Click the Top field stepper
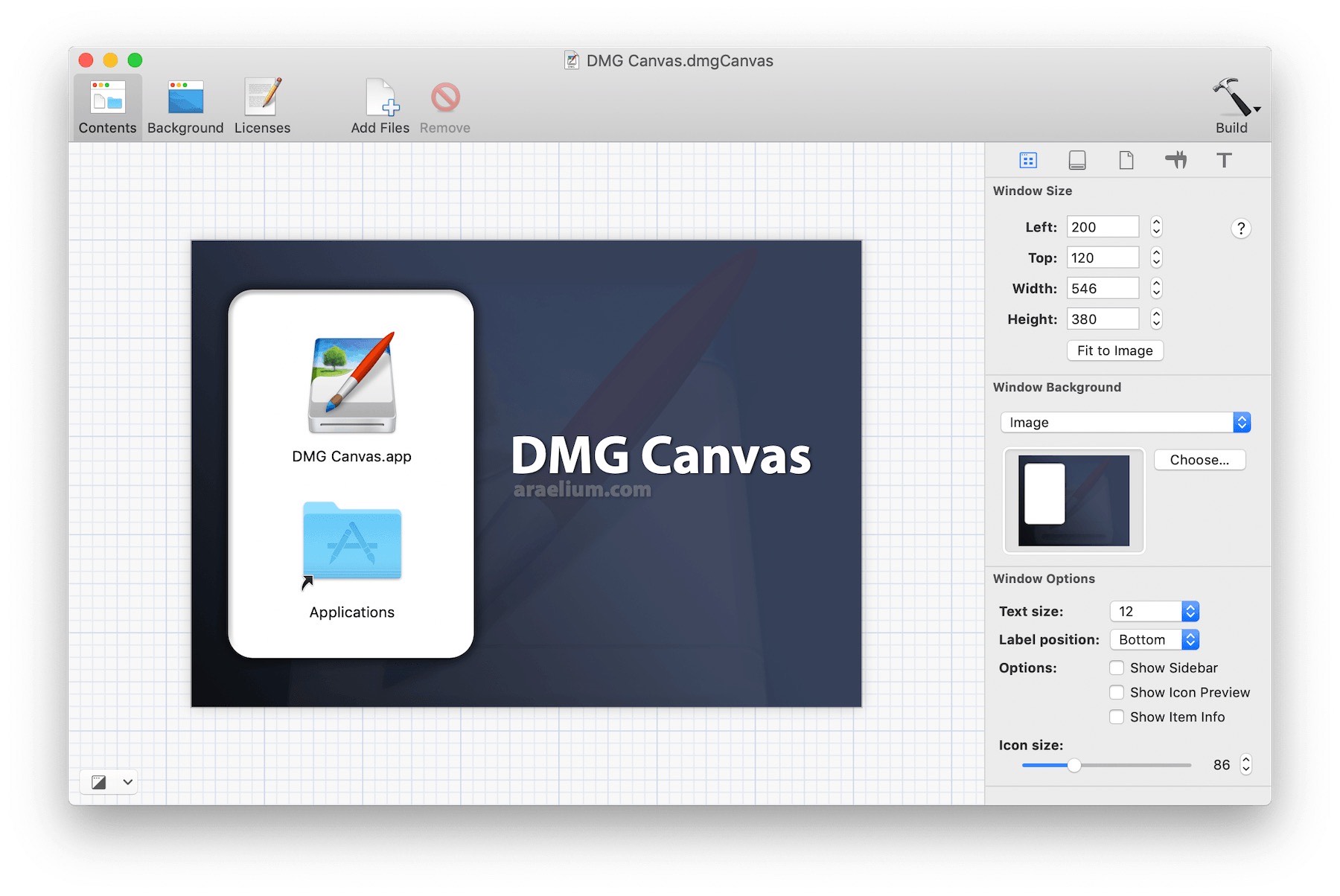The width and height of the screenshot is (1340, 896). click(1156, 257)
